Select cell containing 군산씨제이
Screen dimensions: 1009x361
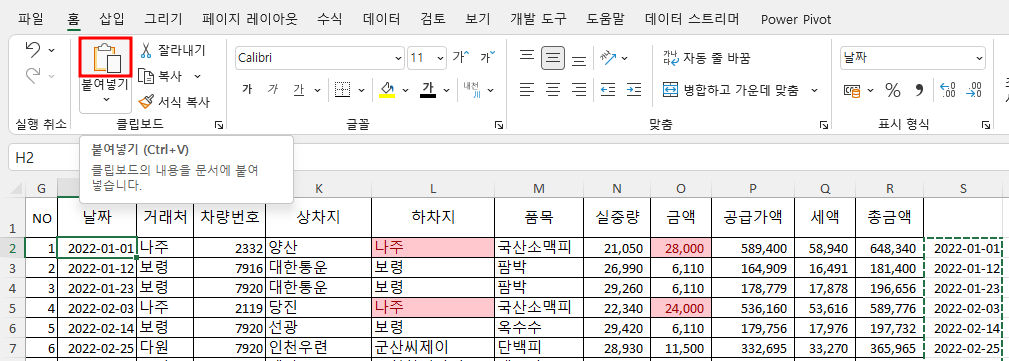tap(433, 347)
